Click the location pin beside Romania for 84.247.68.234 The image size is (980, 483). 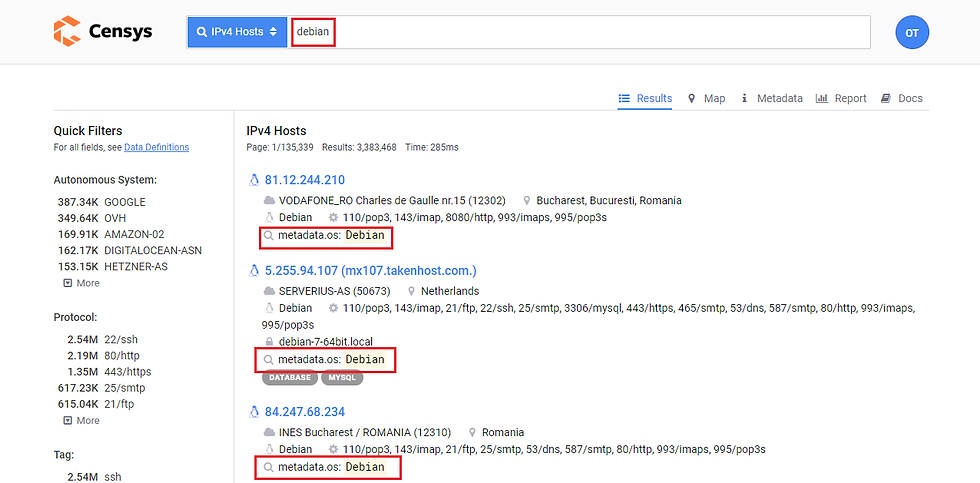point(472,433)
